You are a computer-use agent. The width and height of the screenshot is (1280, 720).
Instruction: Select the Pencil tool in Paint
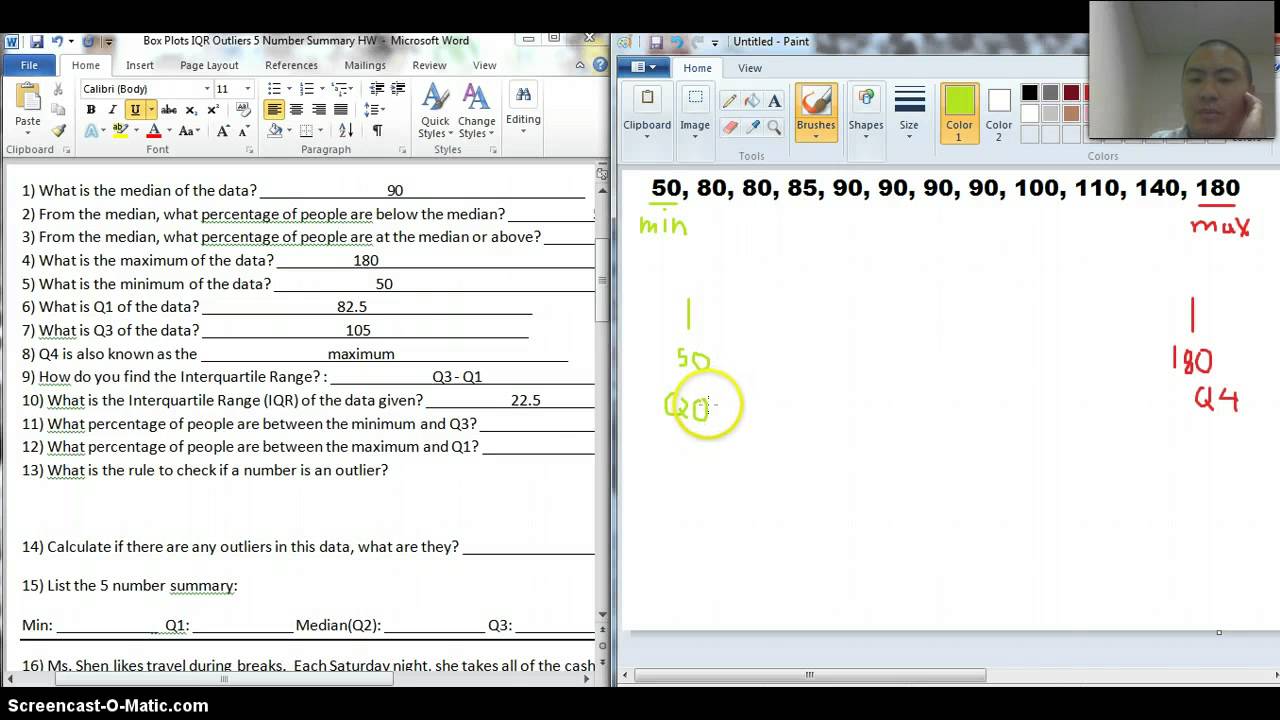click(730, 101)
